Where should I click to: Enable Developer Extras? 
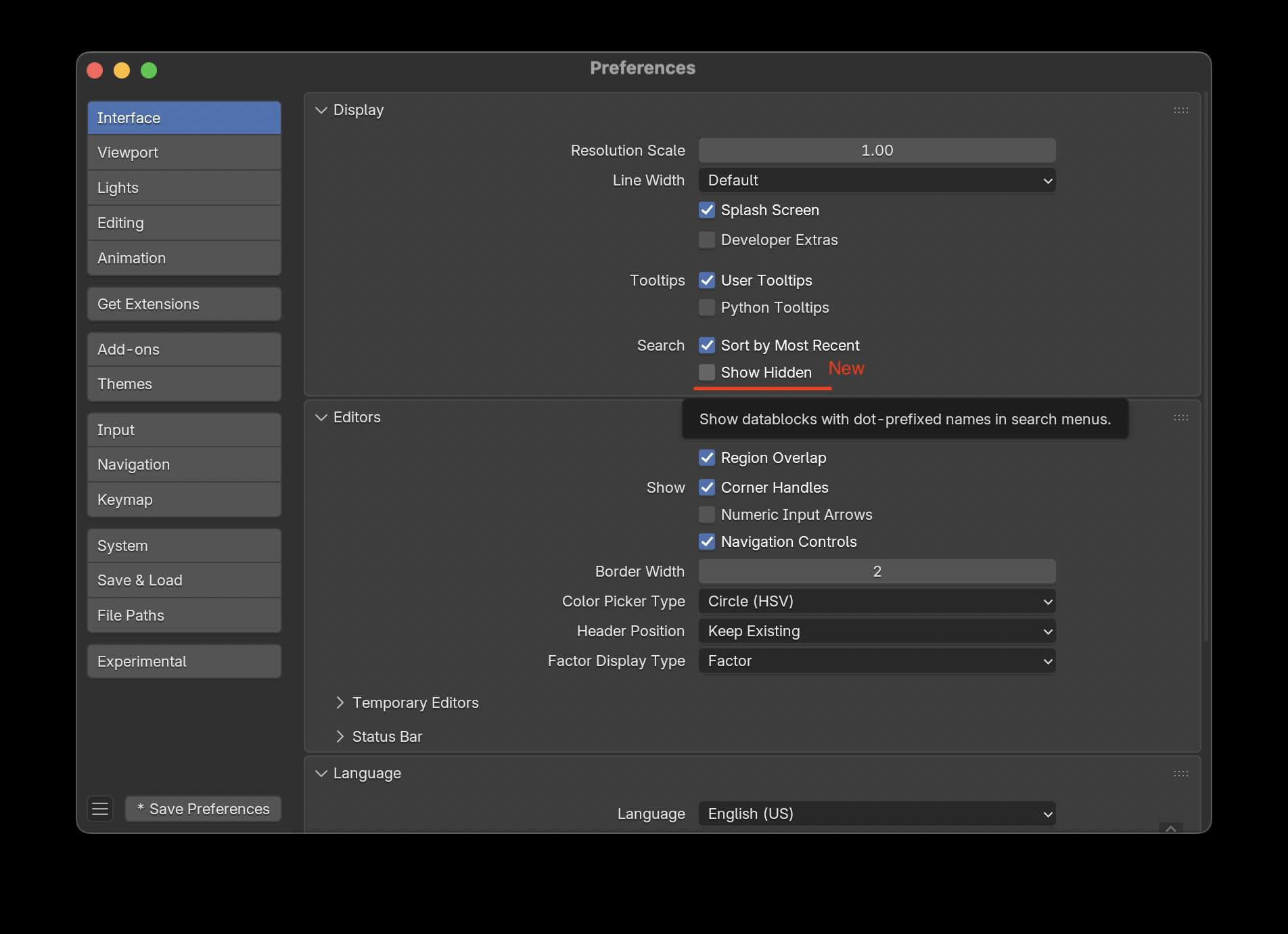707,240
